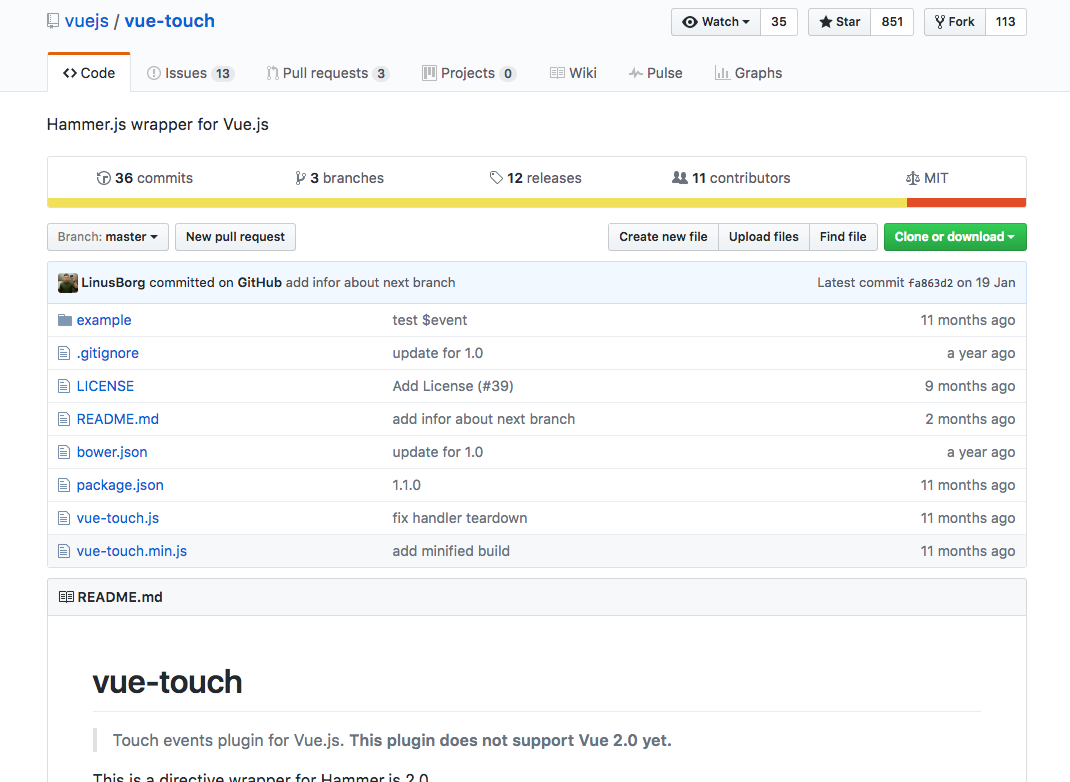Click the red language bar segment

tap(966, 203)
